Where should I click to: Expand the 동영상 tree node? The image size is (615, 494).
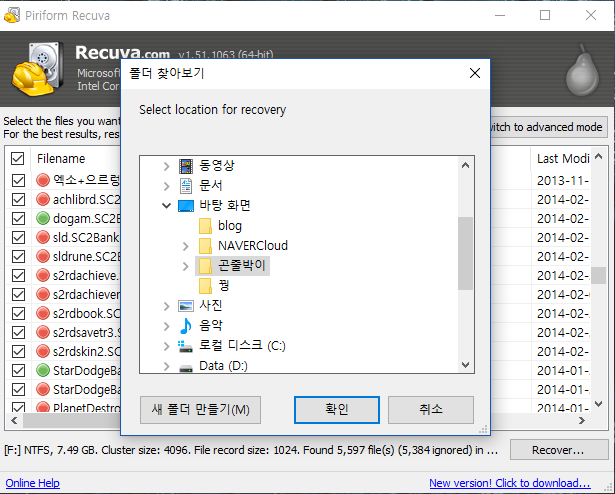click(x=167, y=166)
